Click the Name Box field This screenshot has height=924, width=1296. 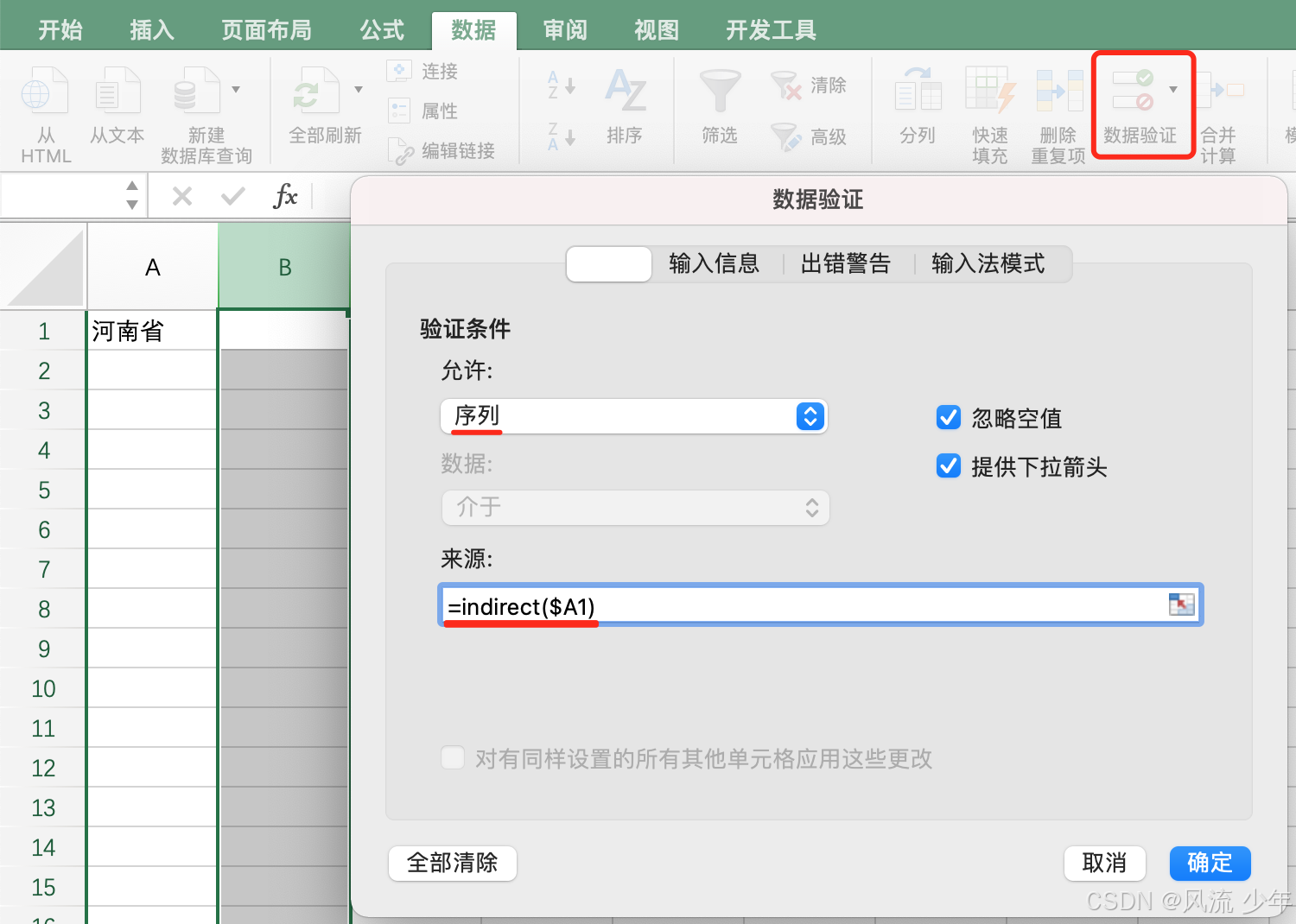click(x=62, y=196)
